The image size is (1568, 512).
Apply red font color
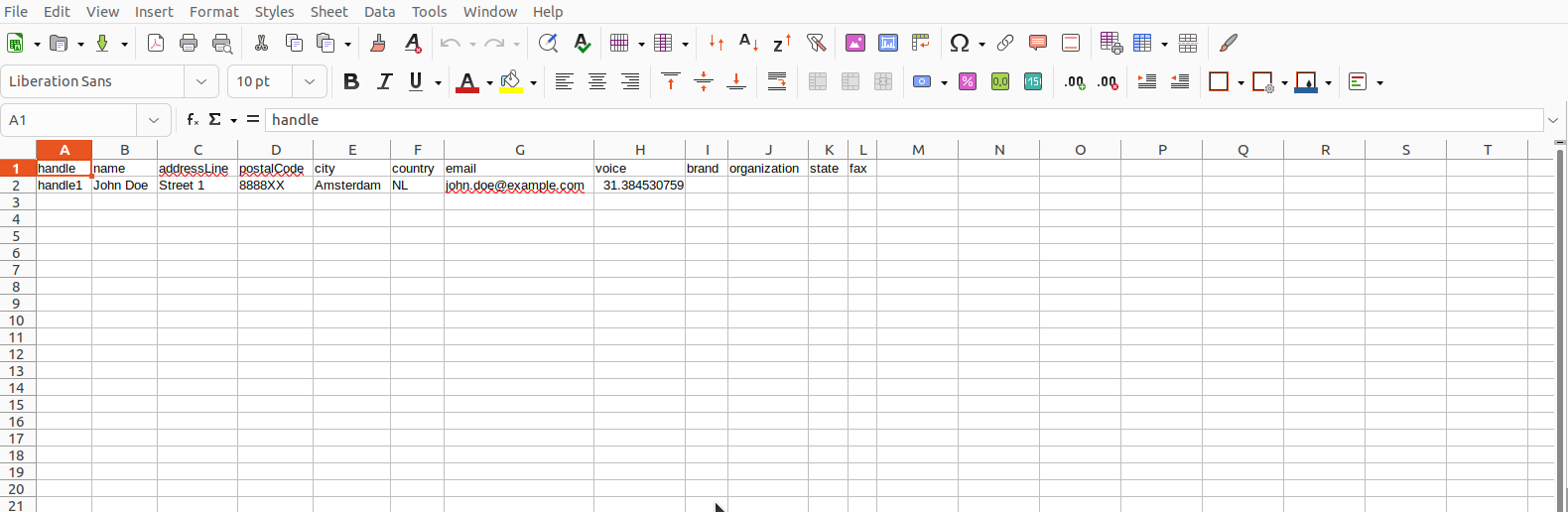467,81
